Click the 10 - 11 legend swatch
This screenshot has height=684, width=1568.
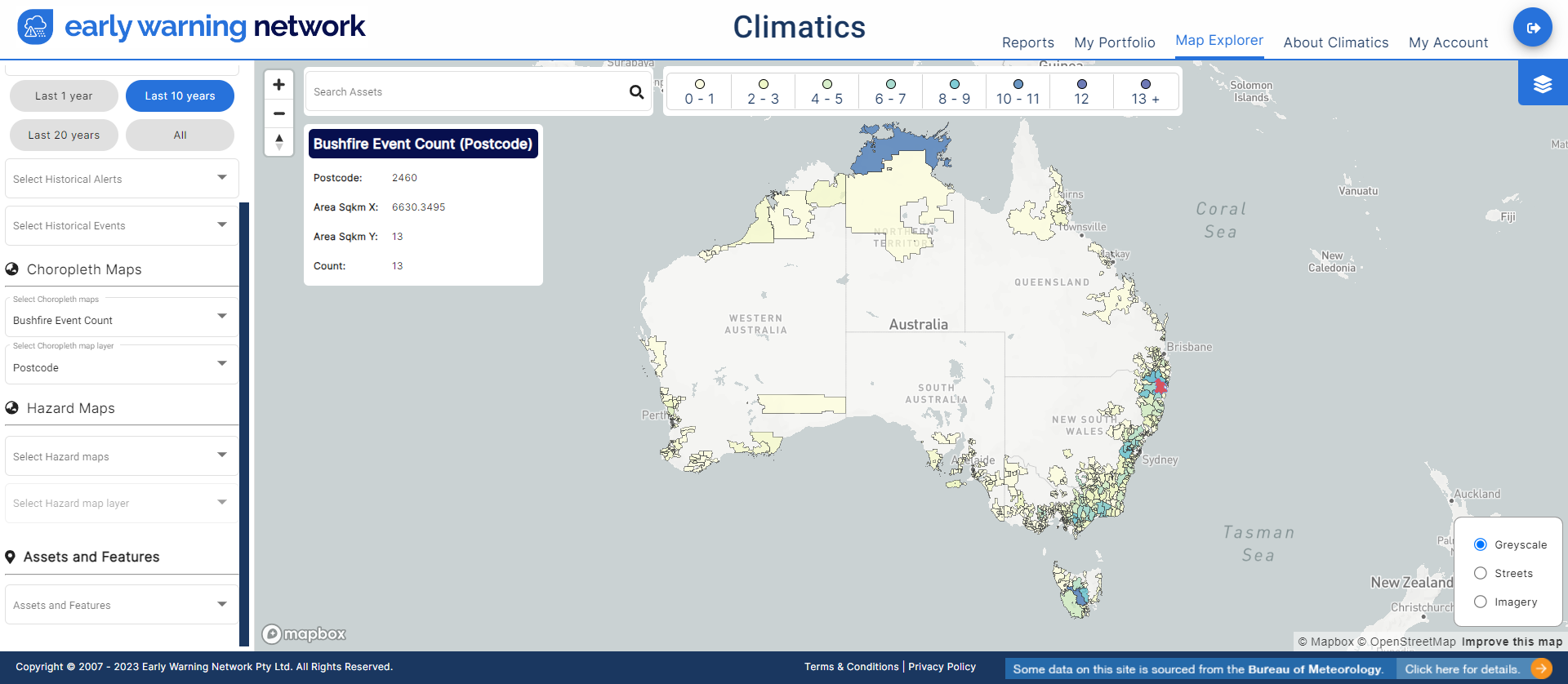pos(1018,84)
